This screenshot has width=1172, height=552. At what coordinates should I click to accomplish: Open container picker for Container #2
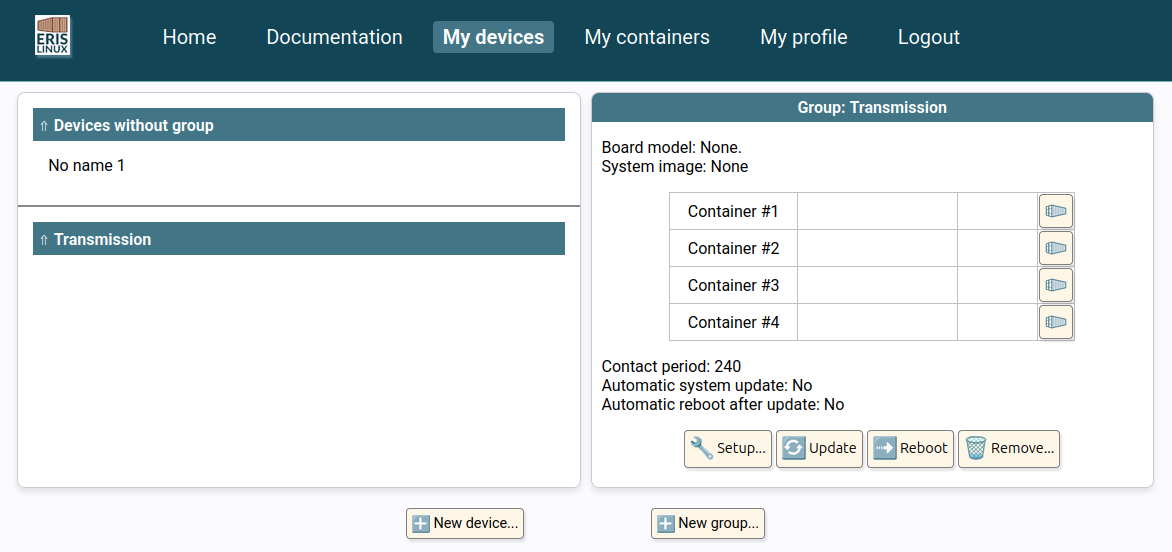1055,248
